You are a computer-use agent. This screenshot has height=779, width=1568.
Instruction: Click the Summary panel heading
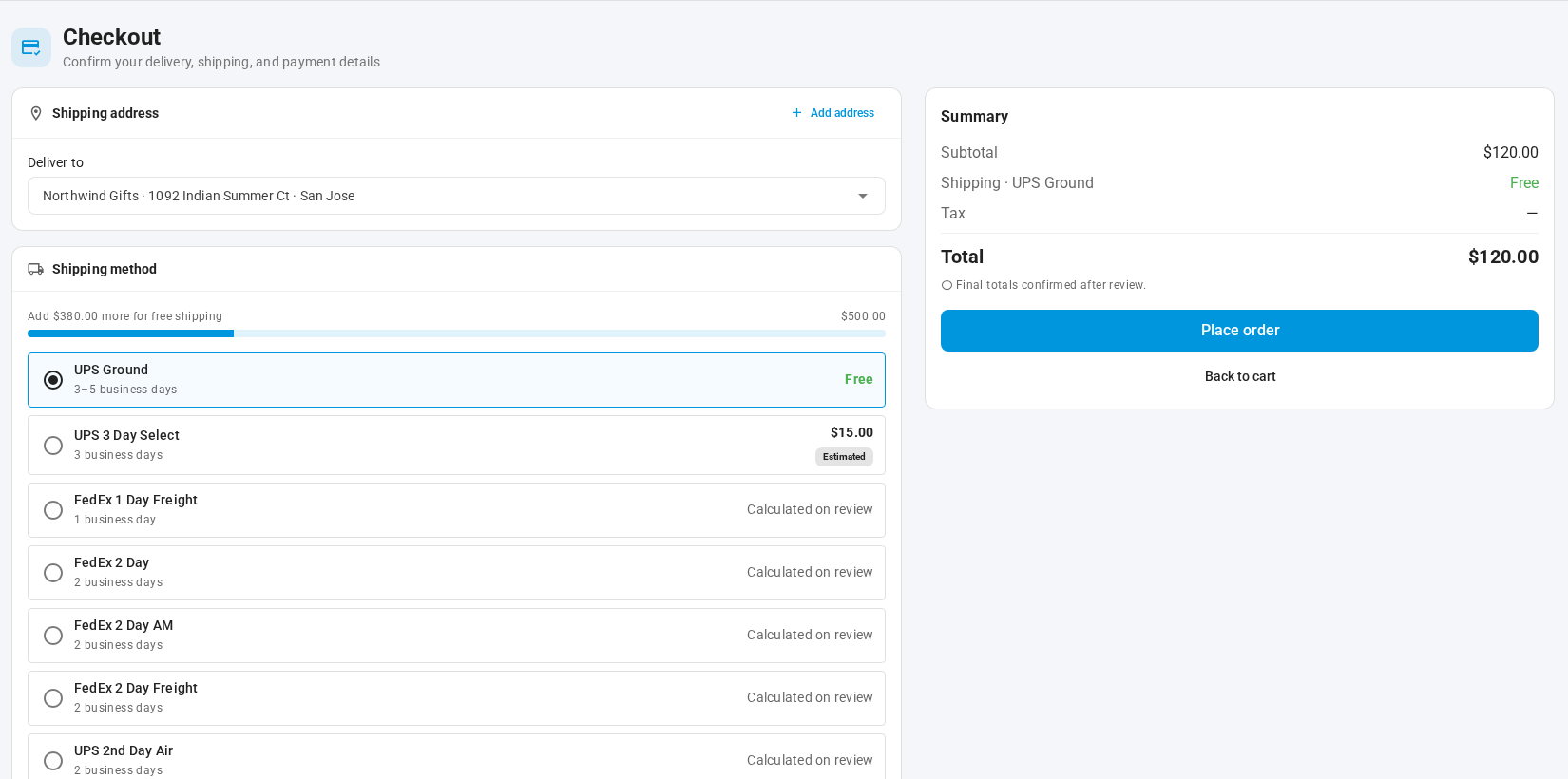pyautogui.click(x=974, y=116)
